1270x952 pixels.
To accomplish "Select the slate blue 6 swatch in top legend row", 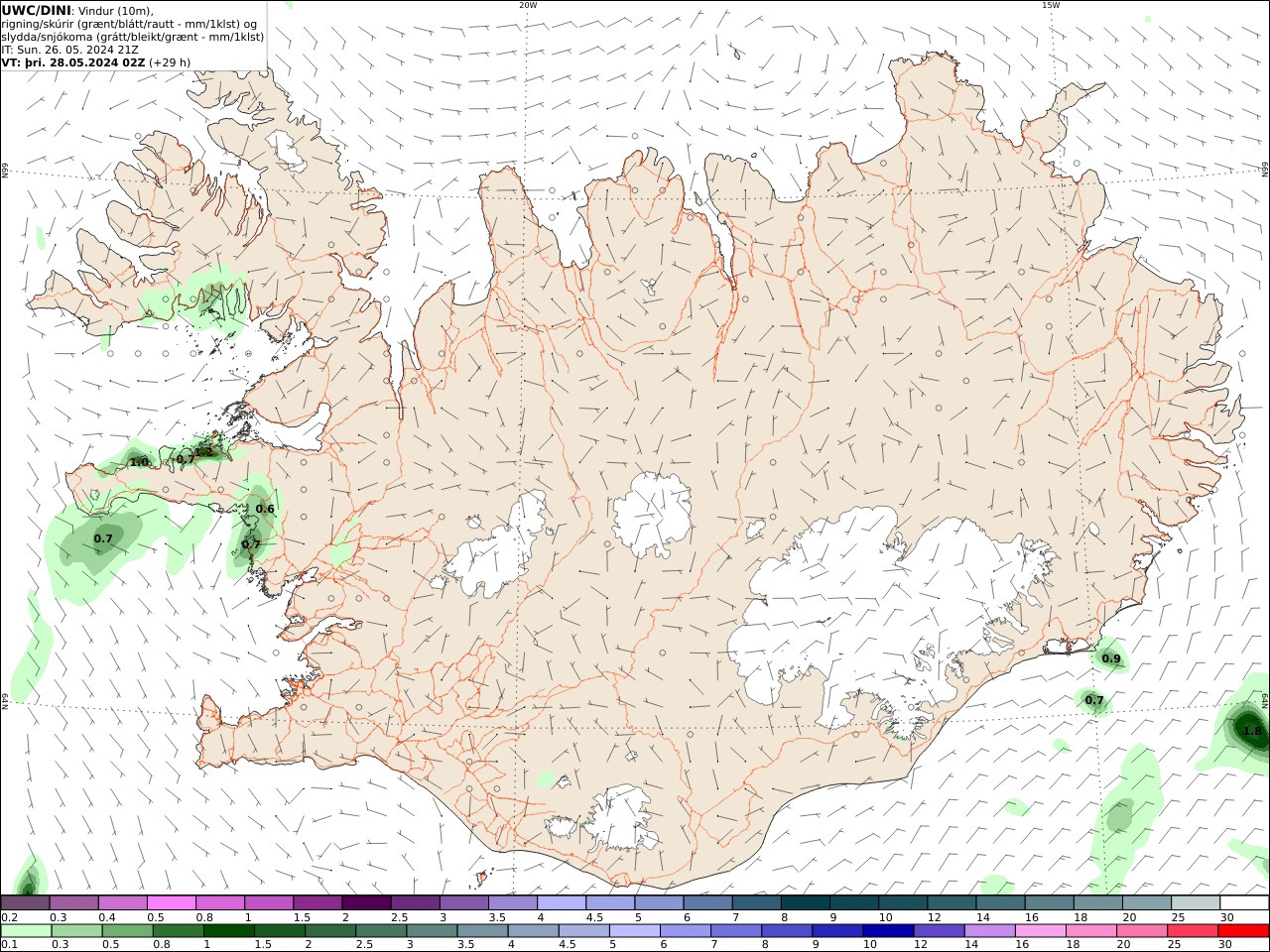I will (706, 903).
